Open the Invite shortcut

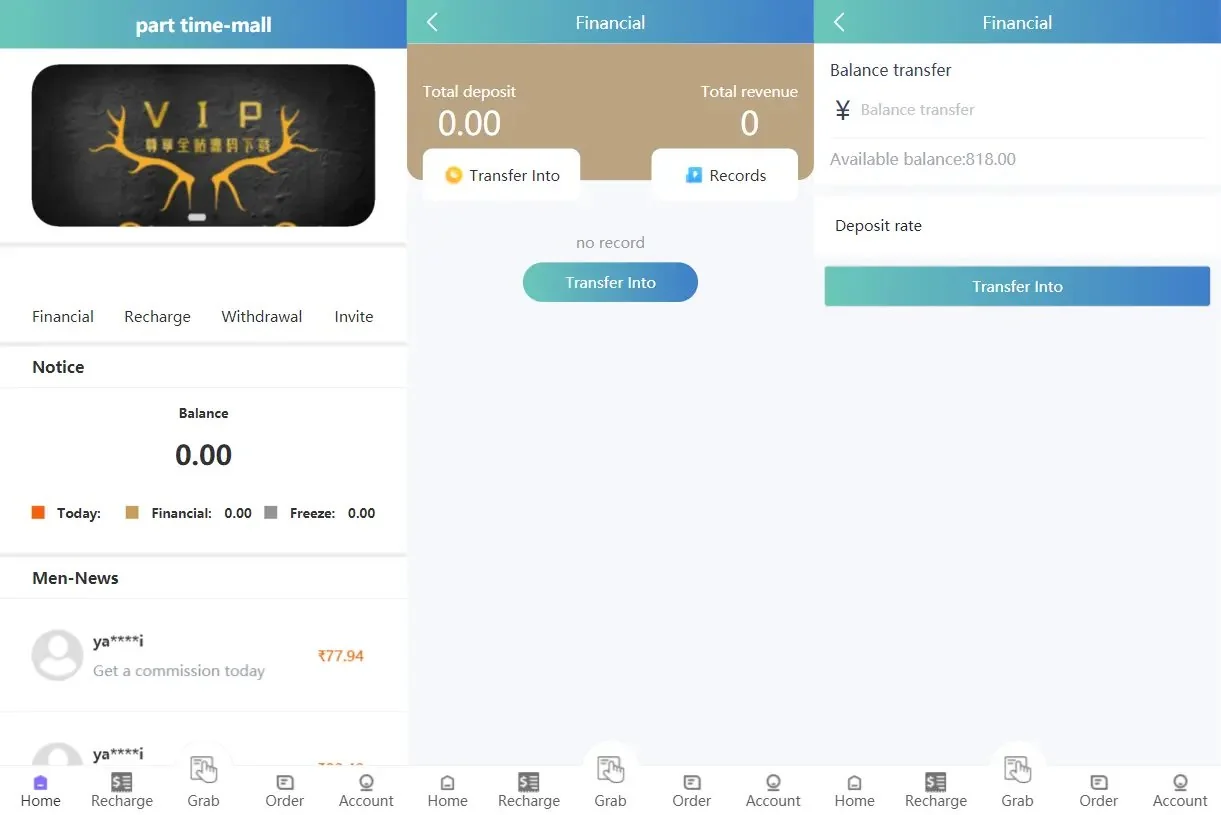point(354,316)
